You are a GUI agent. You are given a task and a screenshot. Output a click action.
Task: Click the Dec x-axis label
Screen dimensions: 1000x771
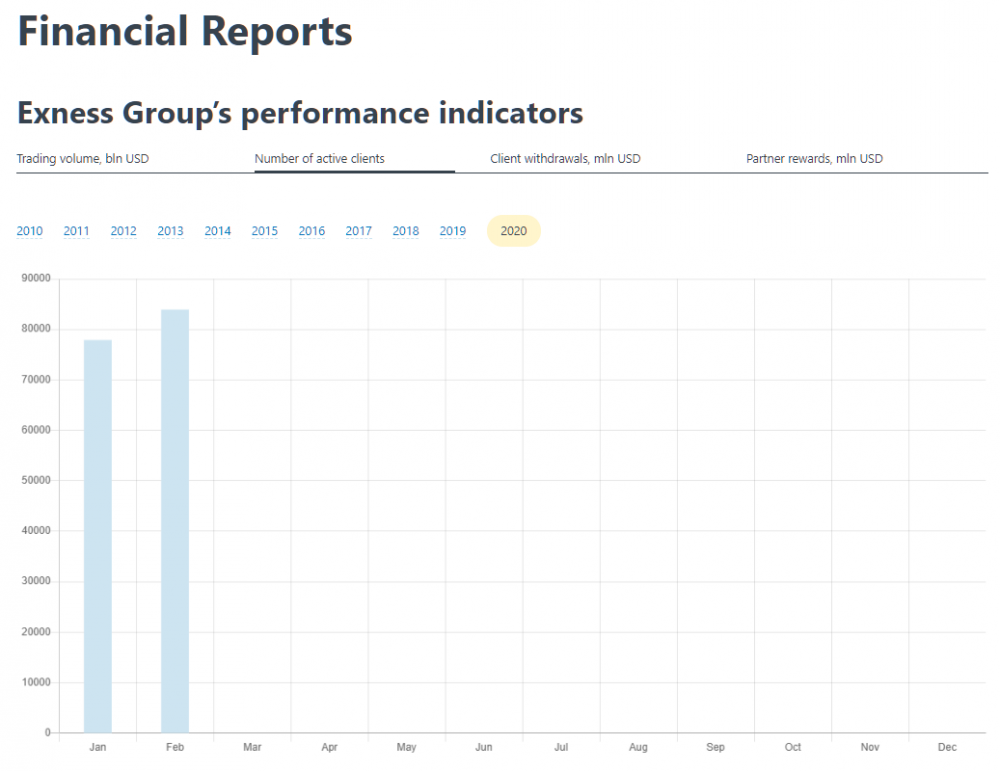point(947,747)
